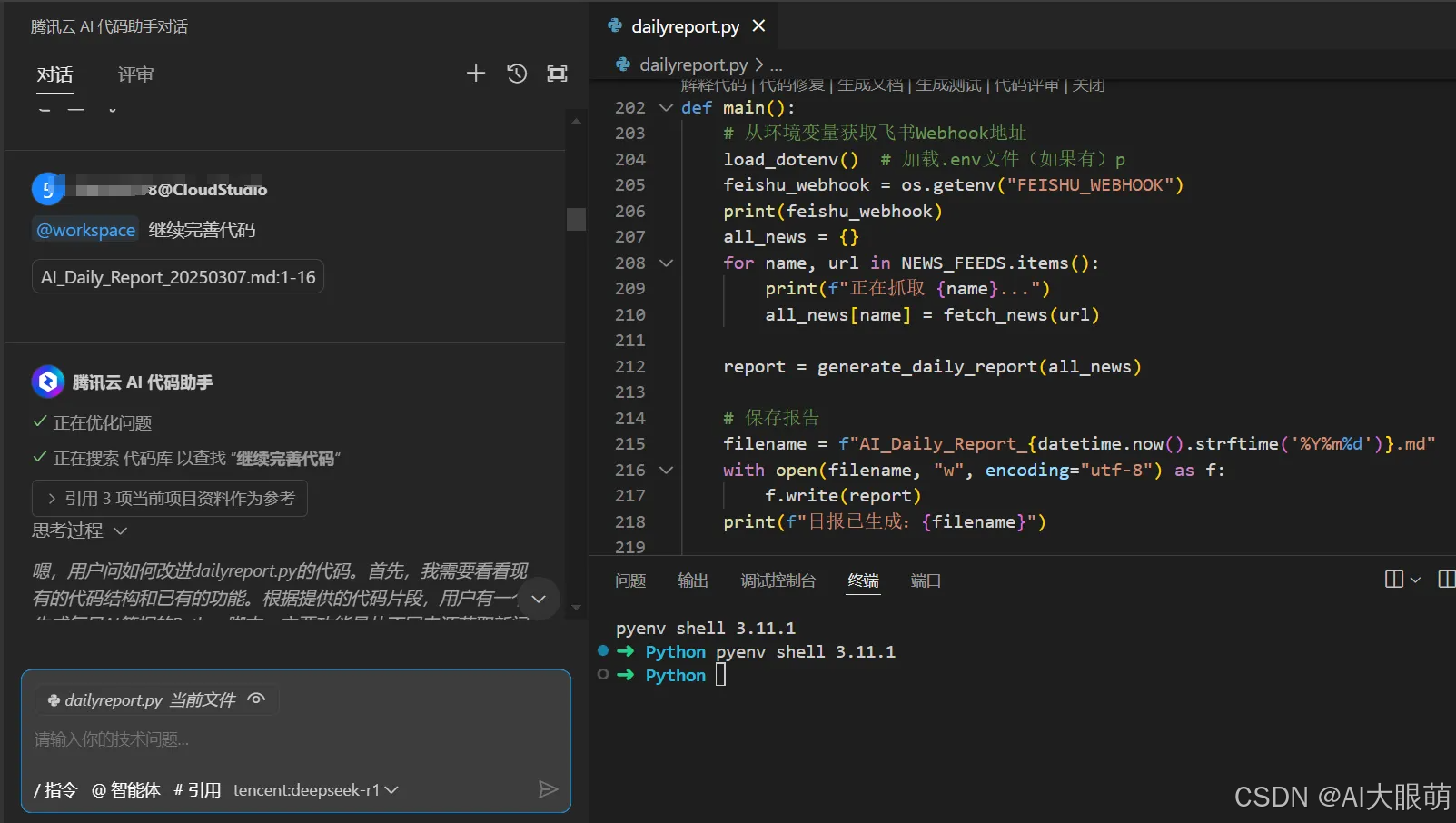Screen dimensions: 1456x823
Task: Switch to the 对话 tab
Action: click(54, 74)
